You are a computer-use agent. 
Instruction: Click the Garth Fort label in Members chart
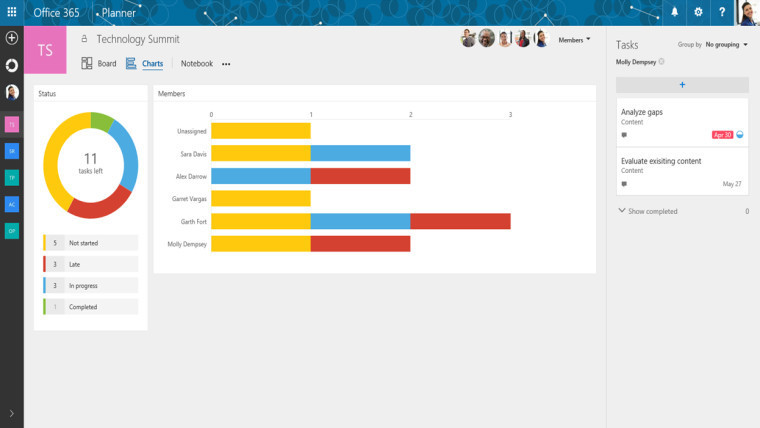coord(193,222)
